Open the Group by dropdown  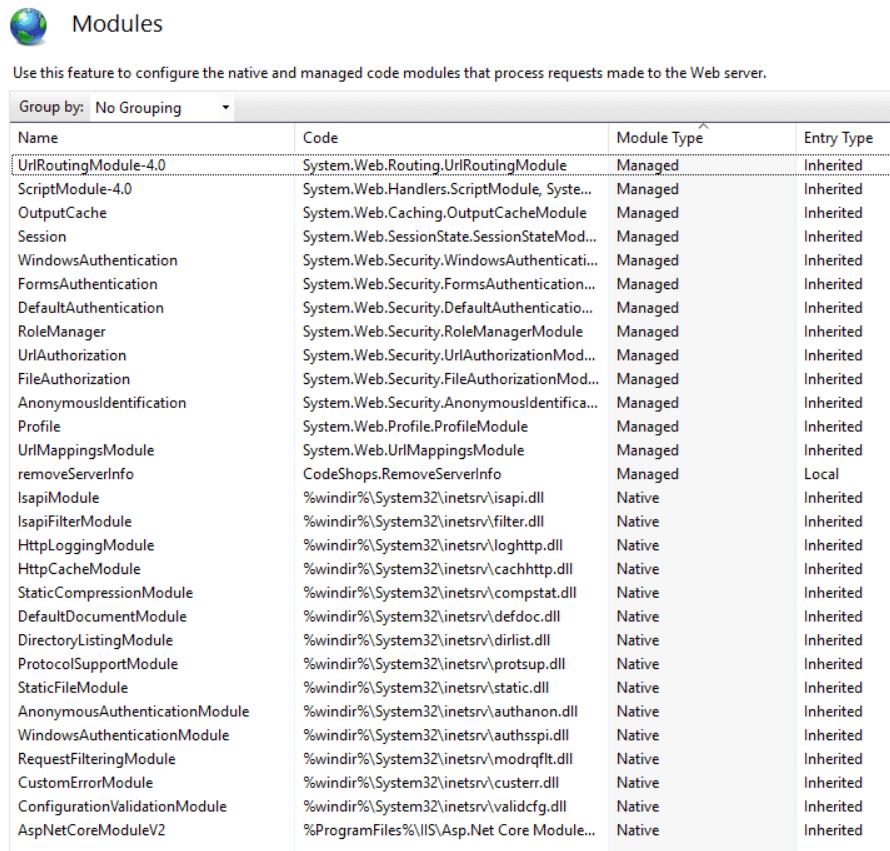tap(162, 107)
